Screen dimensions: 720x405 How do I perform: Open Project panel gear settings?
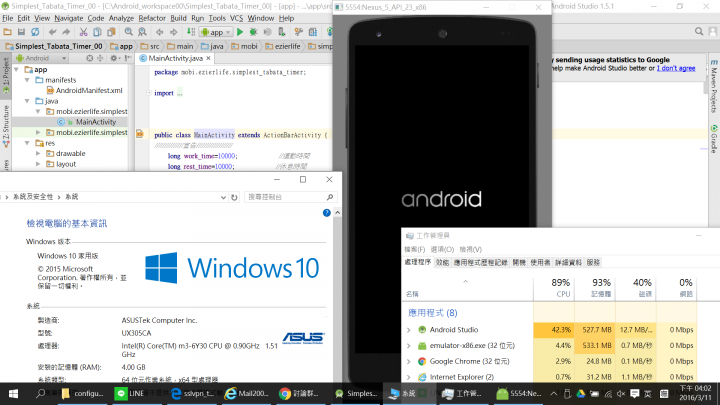[x=114, y=58]
